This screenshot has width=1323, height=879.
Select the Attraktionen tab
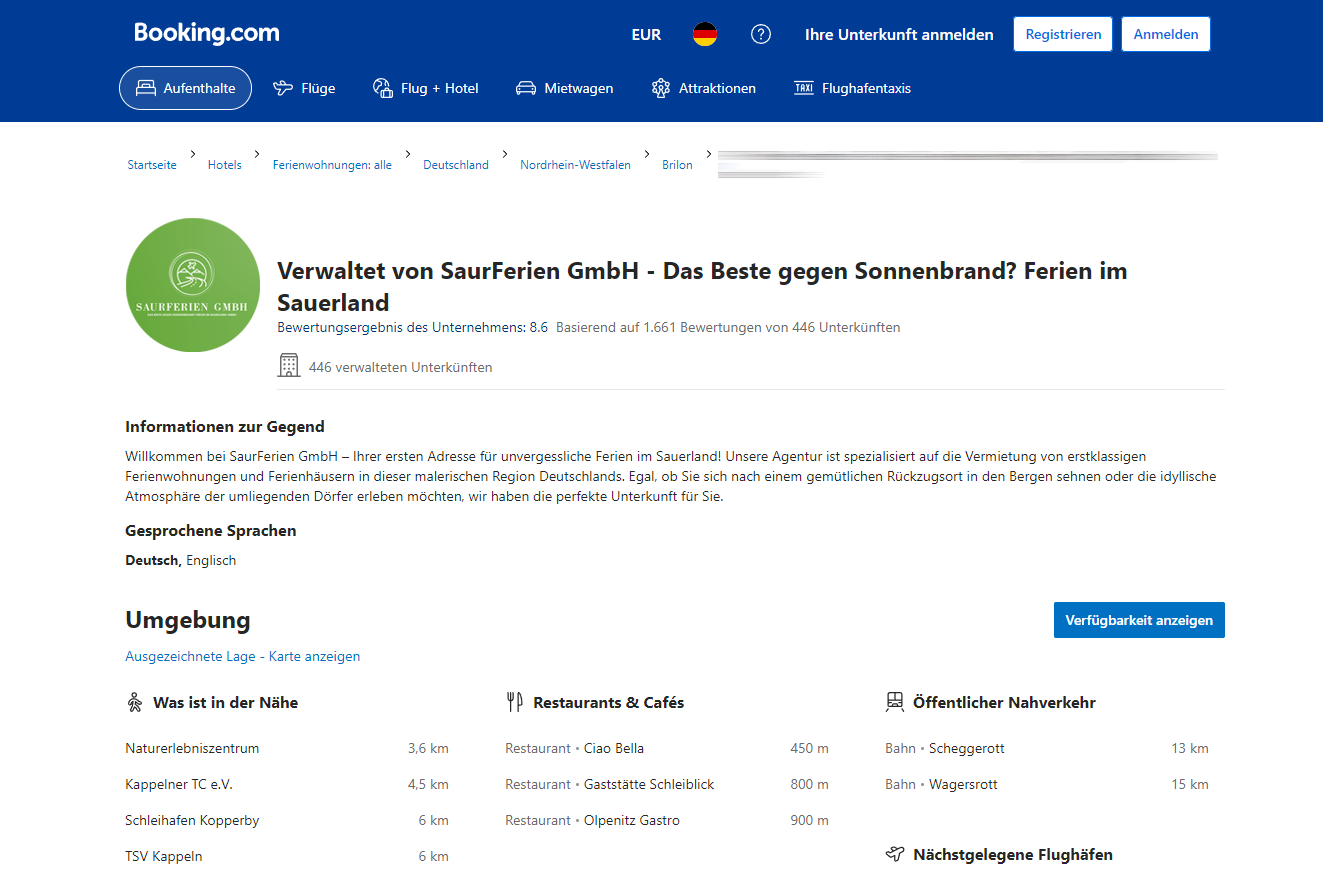[x=703, y=88]
